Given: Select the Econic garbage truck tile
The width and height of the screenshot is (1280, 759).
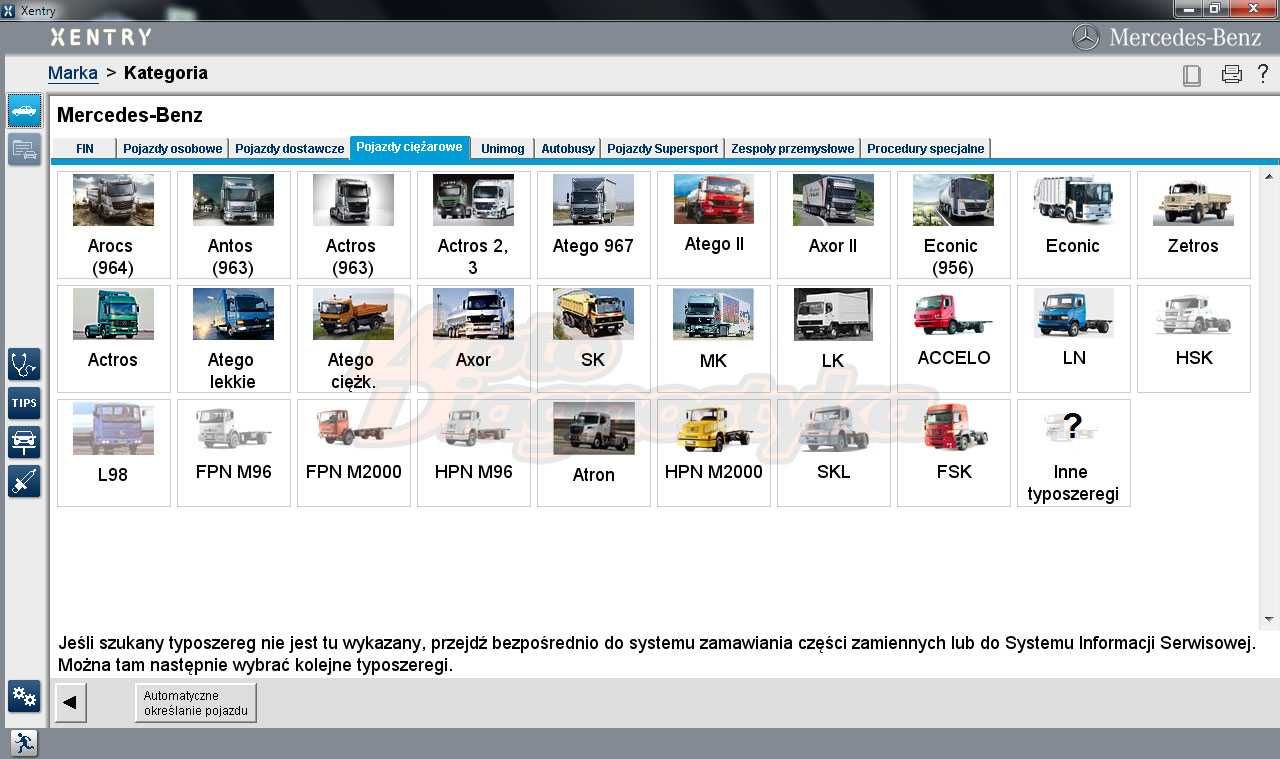Looking at the screenshot, I should coord(1074,225).
